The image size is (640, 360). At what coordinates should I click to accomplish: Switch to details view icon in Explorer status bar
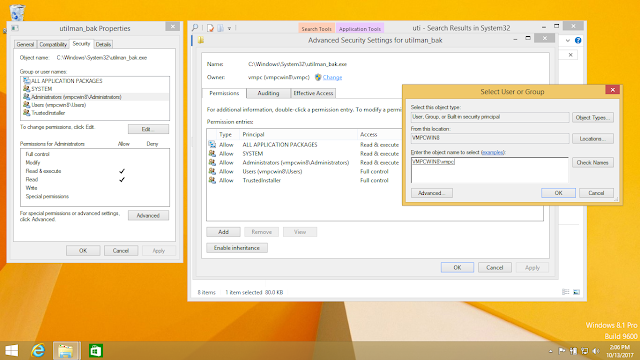[566, 292]
